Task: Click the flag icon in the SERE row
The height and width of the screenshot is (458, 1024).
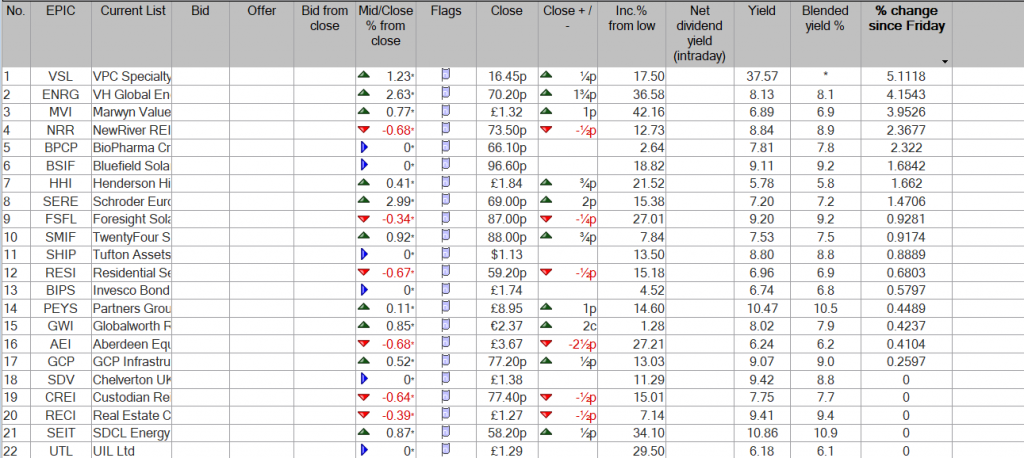Action: tap(446, 199)
